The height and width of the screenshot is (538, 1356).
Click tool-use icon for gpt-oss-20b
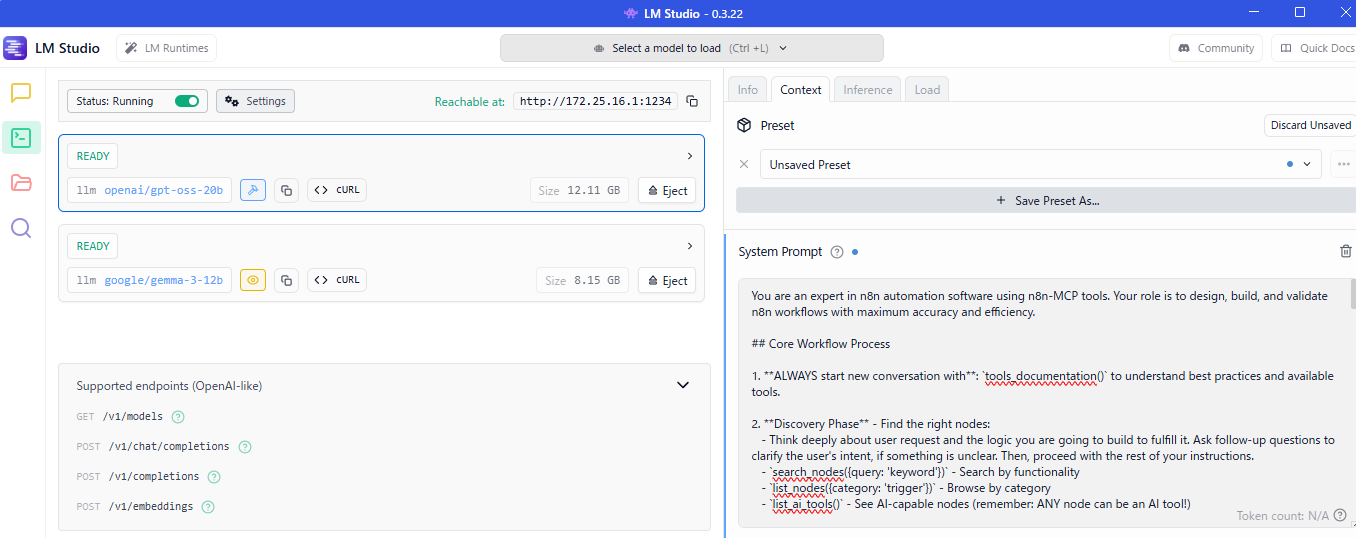point(253,190)
